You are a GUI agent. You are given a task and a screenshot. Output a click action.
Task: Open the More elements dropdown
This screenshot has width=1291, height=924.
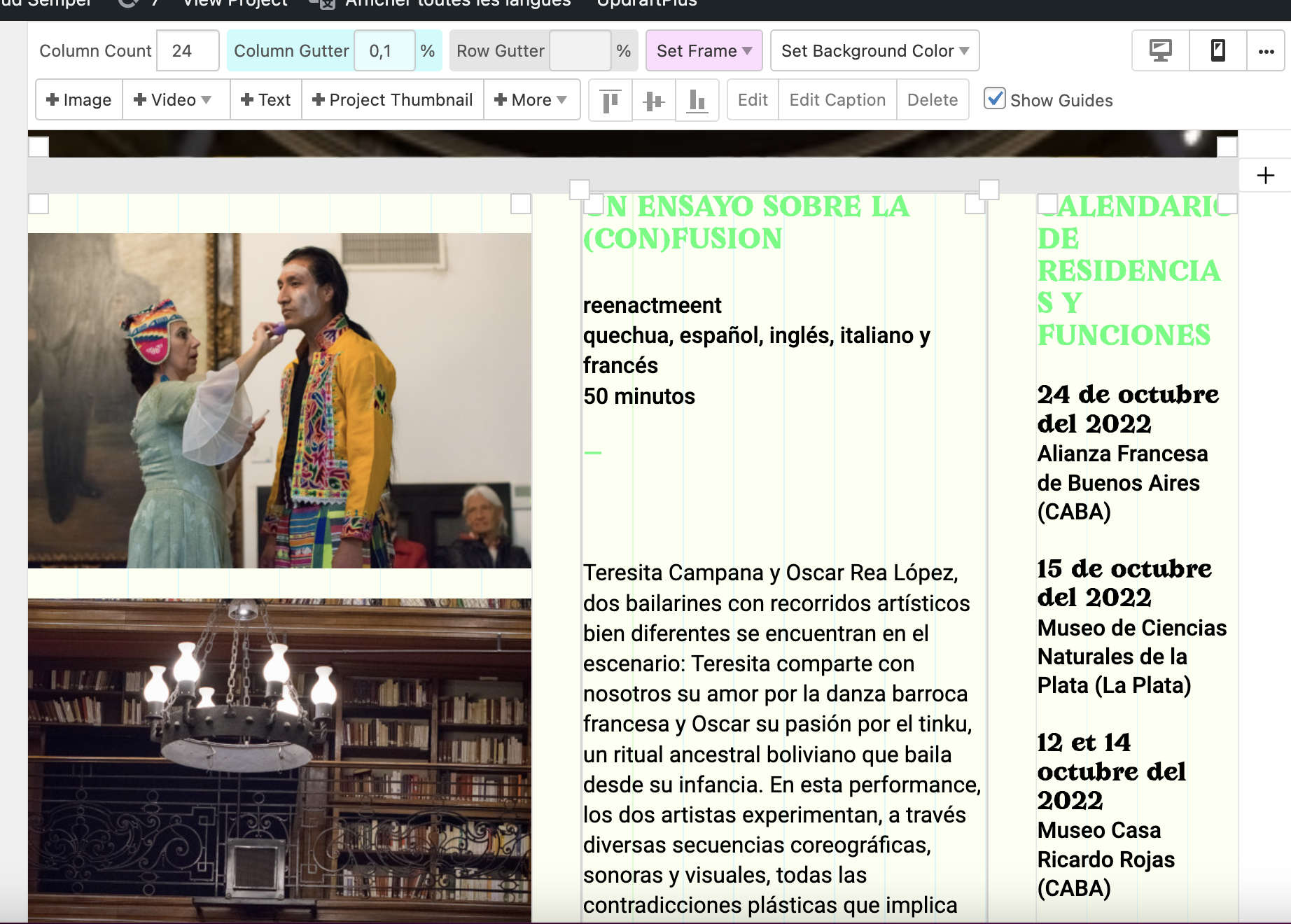tap(531, 100)
